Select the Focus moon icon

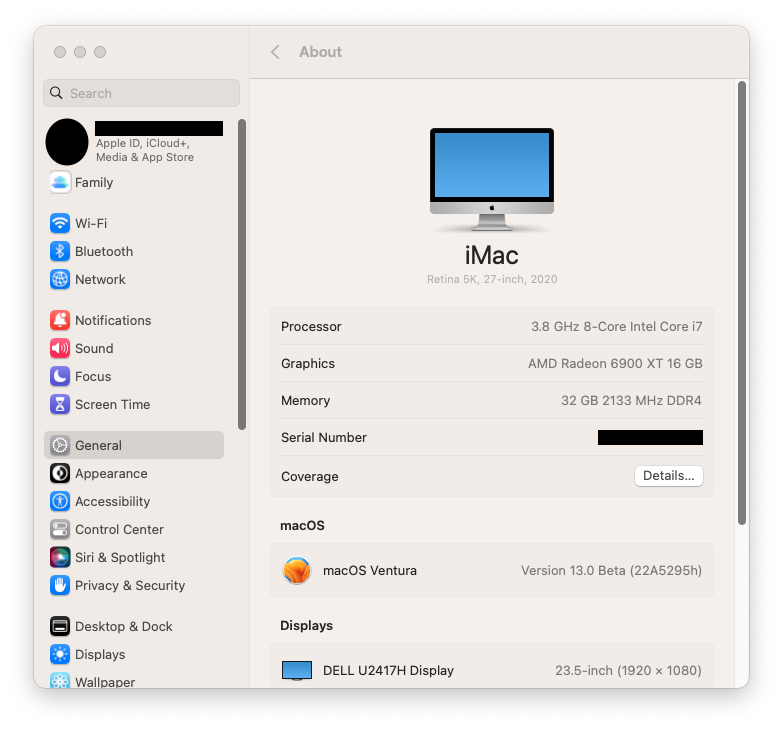[60, 376]
